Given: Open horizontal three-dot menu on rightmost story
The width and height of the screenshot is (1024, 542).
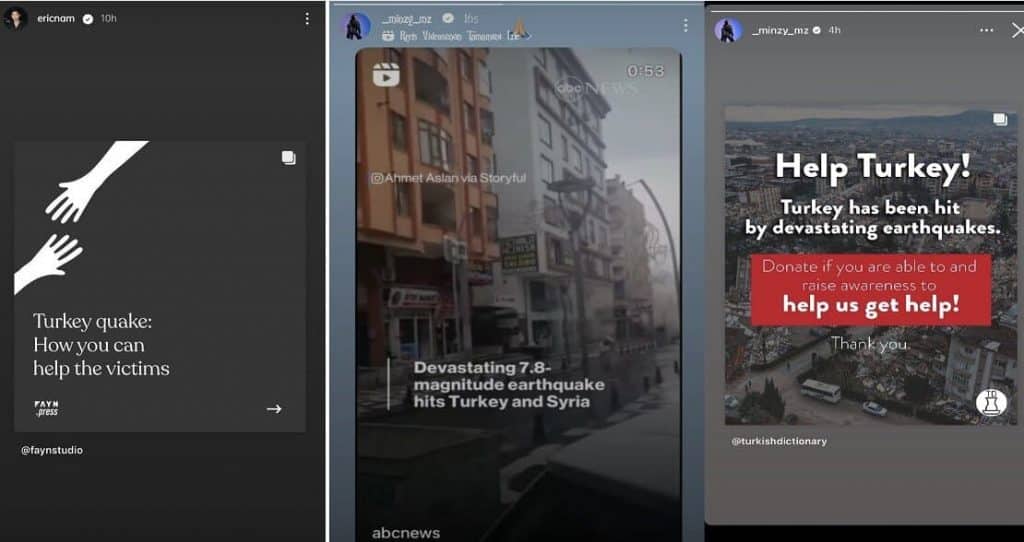Looking at the screenshot, I should click(986, 30).
